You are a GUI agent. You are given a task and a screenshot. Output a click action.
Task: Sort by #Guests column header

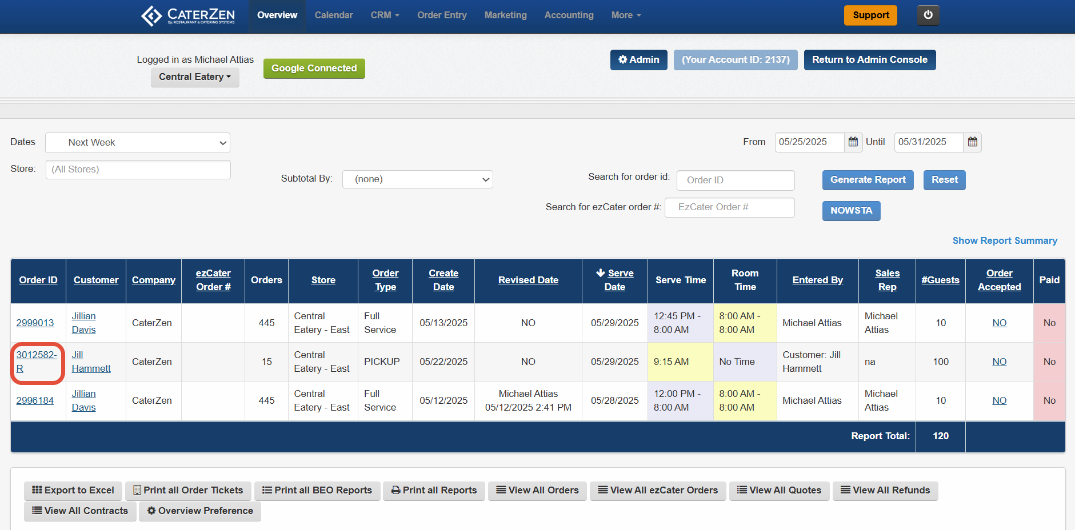(x=941, y=280)
